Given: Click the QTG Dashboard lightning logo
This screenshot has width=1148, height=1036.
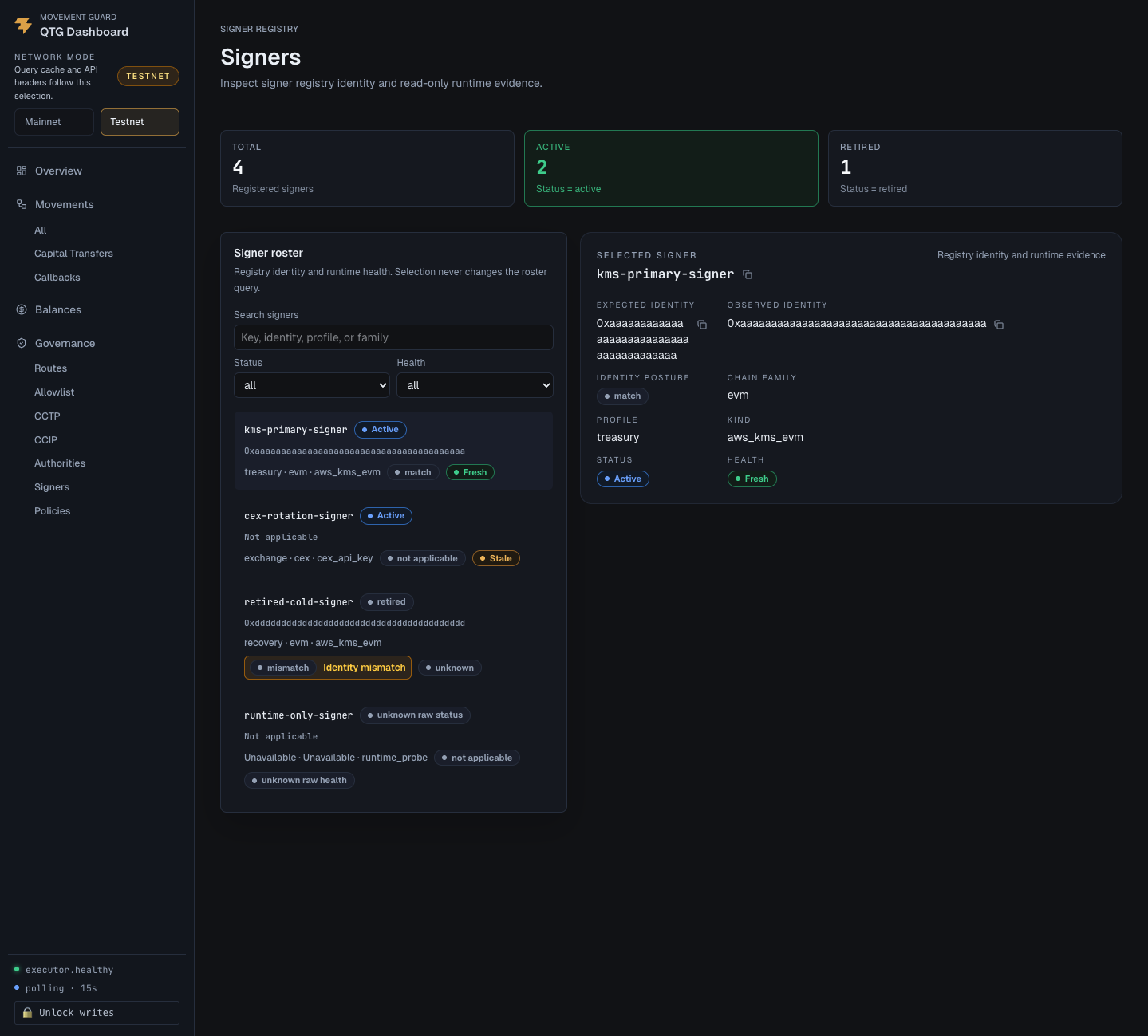Looking at the screenshot, I should point(24,26).
